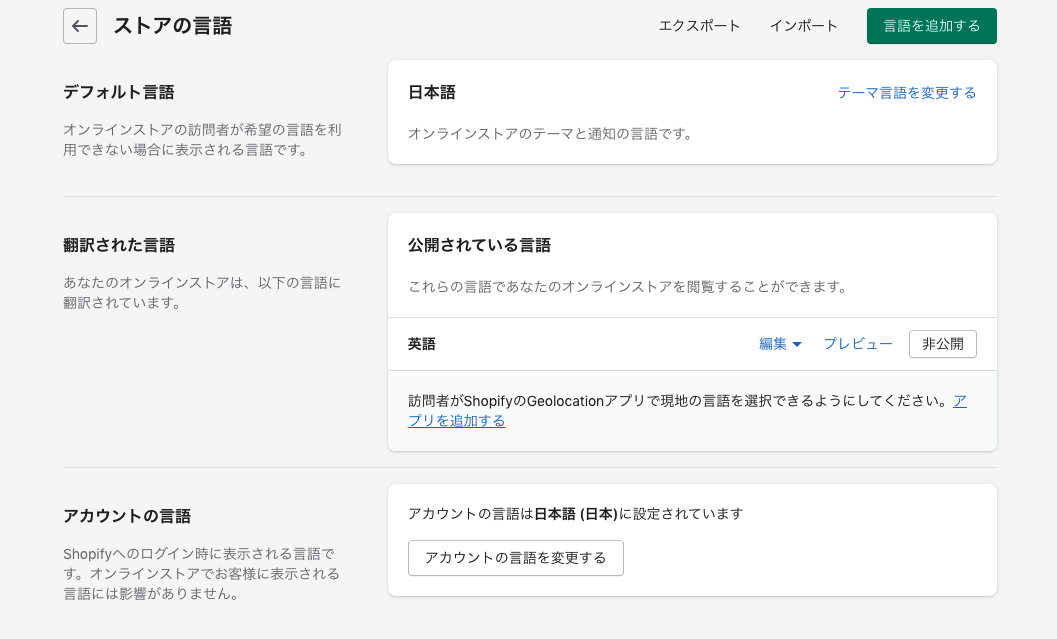The image size is (1057, 639).
Task: Expand the 編集 dropdown for 英語
Action: coord(773,344)
